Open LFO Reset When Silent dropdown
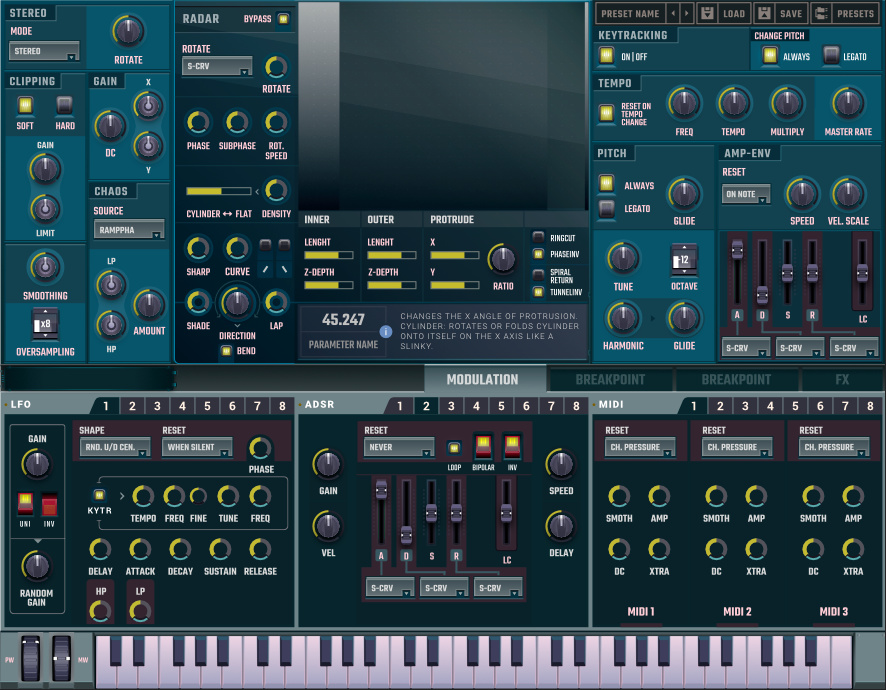 point(197,447)
